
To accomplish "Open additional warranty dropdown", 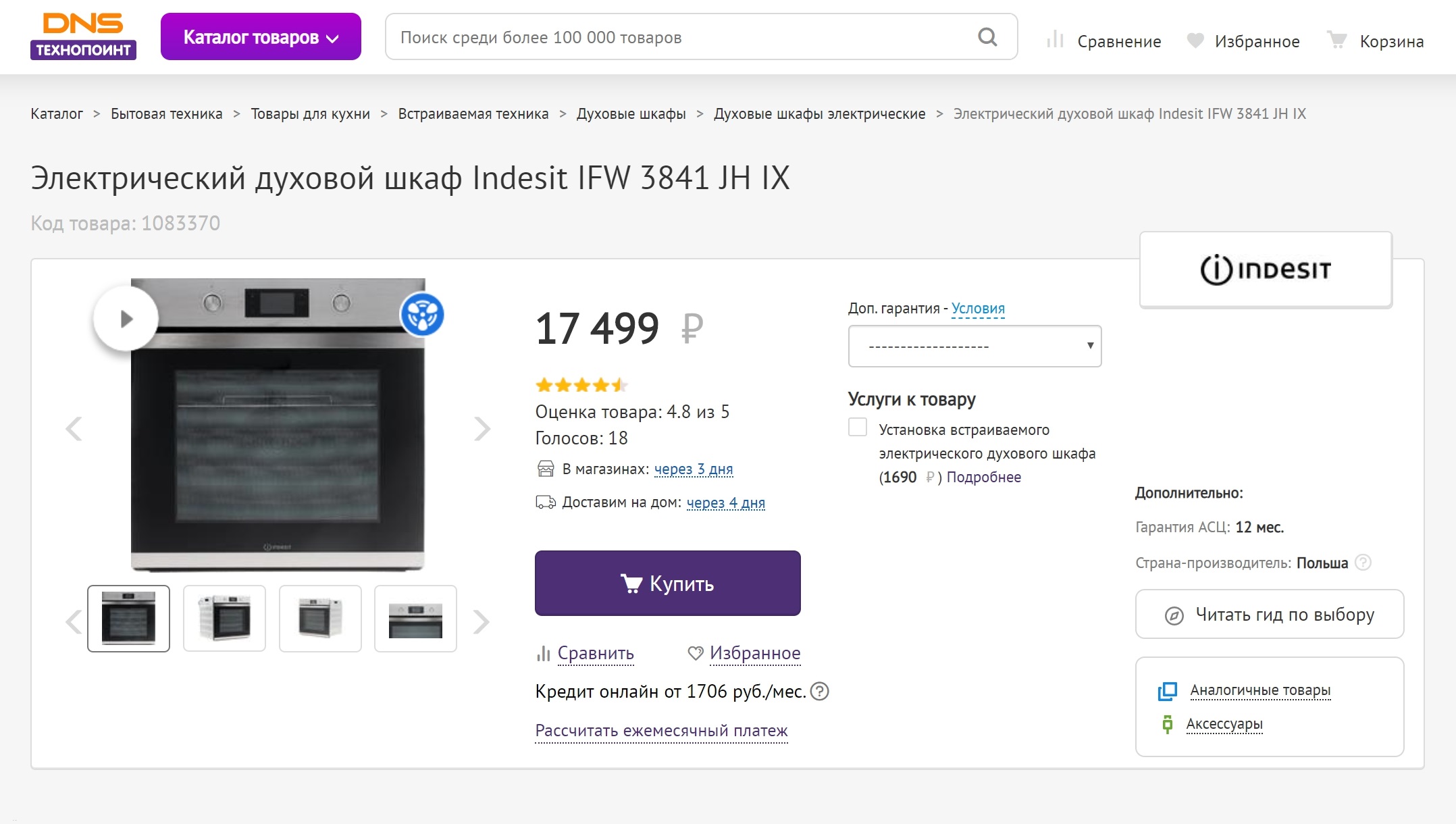I will click(x=974, y=346).
